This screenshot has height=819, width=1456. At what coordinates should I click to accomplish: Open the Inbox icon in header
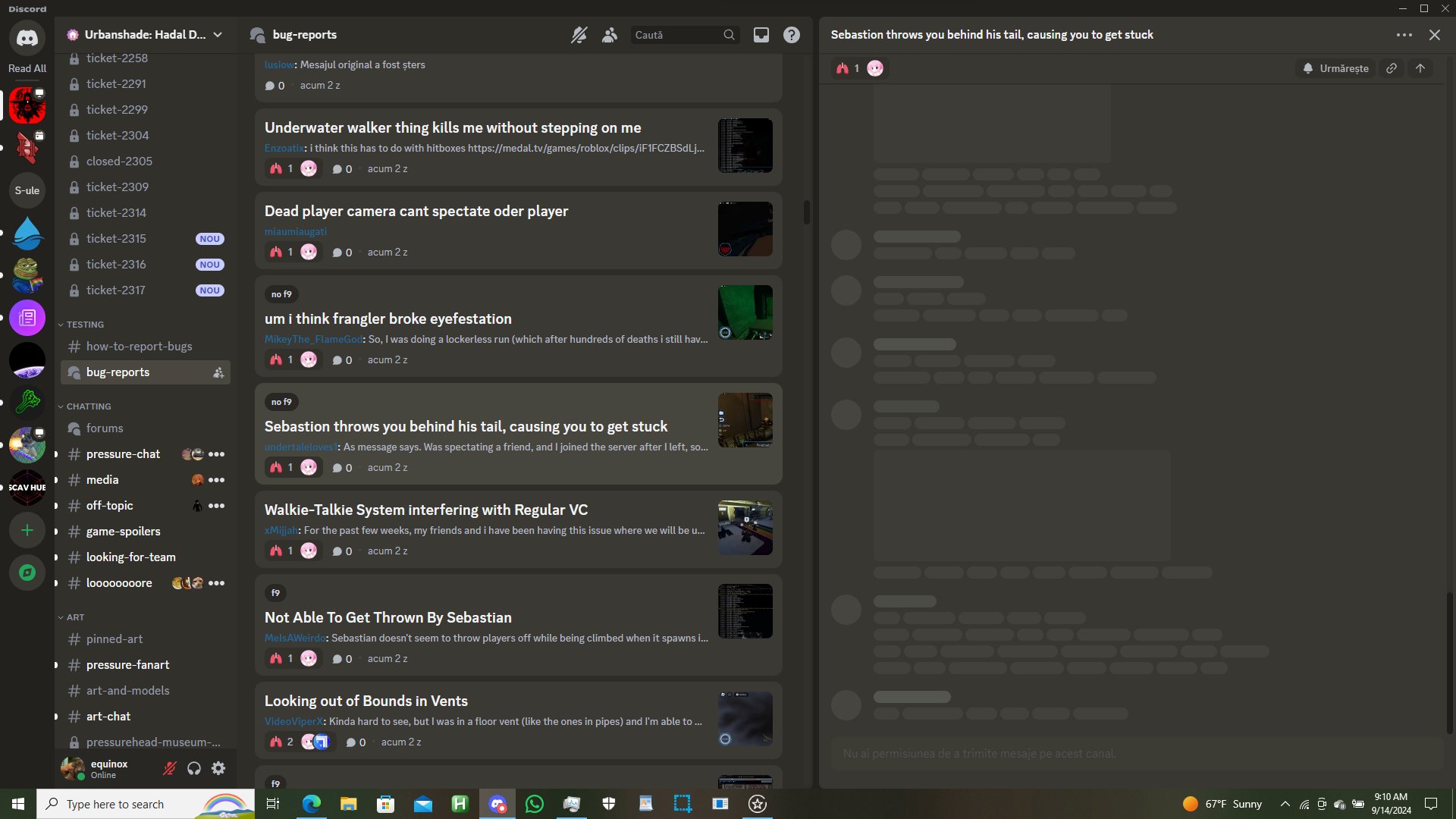pos(761,35)
